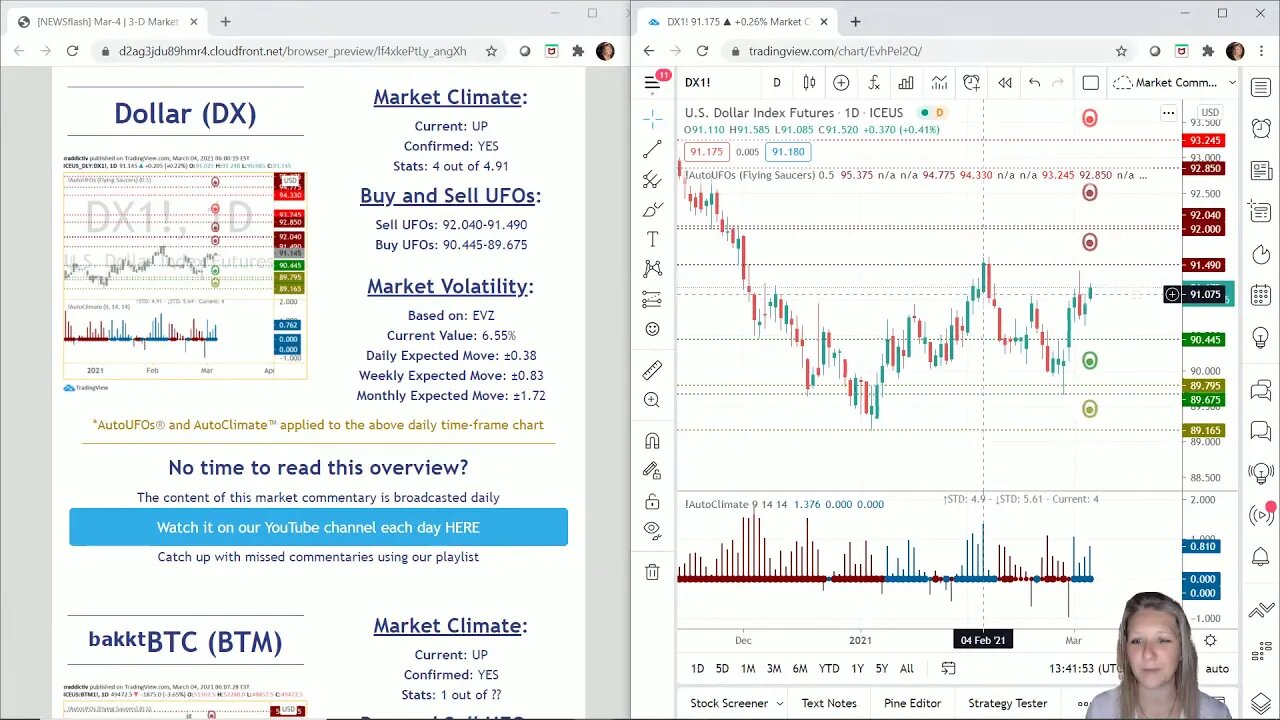Screen dimensions: 1280x720
Task: Click the compare or add symbol plus icon
Action: coord(841,83)
